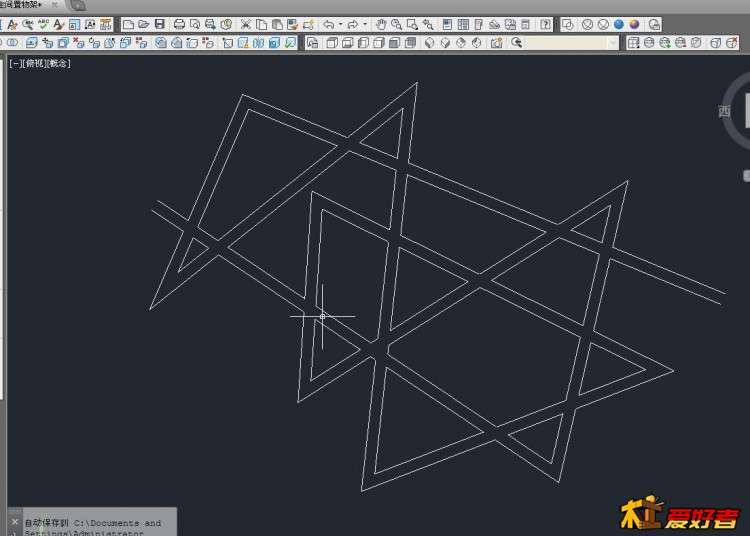Image resolution: width=750 pixels, height=536 pixels.
Task: Switch to NW Isometric view
Action: click(477, 43)
